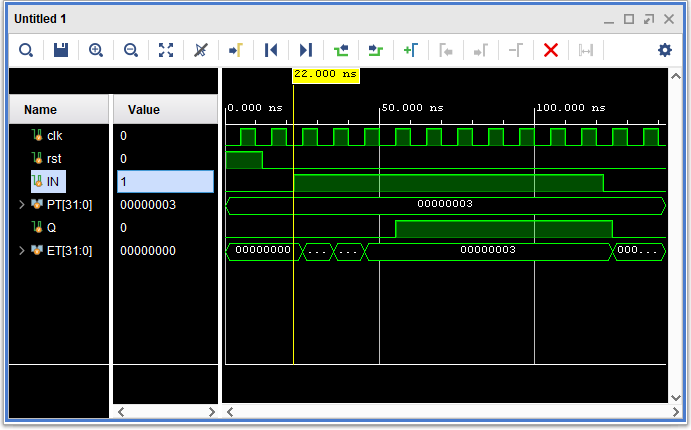691x430 pixels.
Task: Zoom in on the waveform
Action: click(96, 50)
